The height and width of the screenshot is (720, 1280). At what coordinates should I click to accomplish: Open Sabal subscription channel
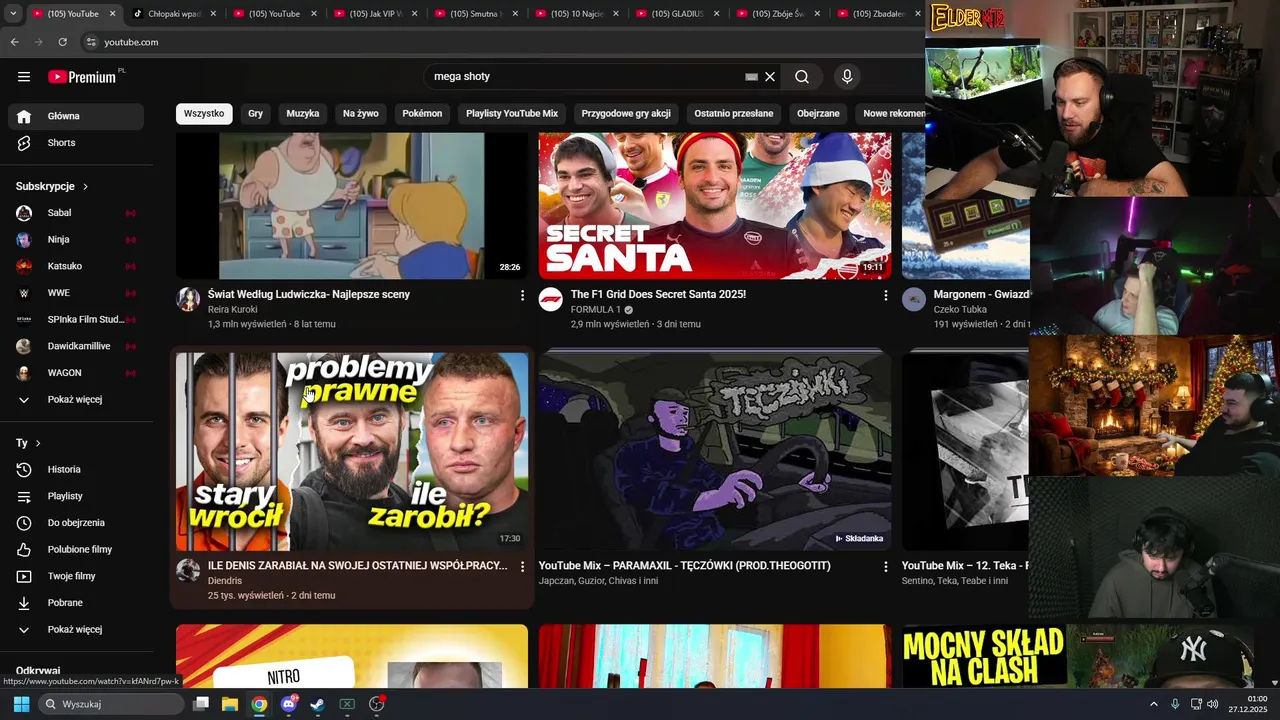click(76, 213)
